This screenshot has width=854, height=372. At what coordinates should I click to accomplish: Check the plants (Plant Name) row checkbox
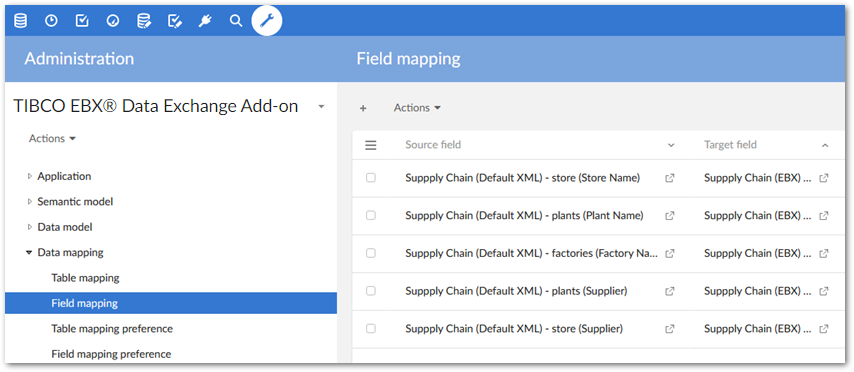[x=371, y=215]
